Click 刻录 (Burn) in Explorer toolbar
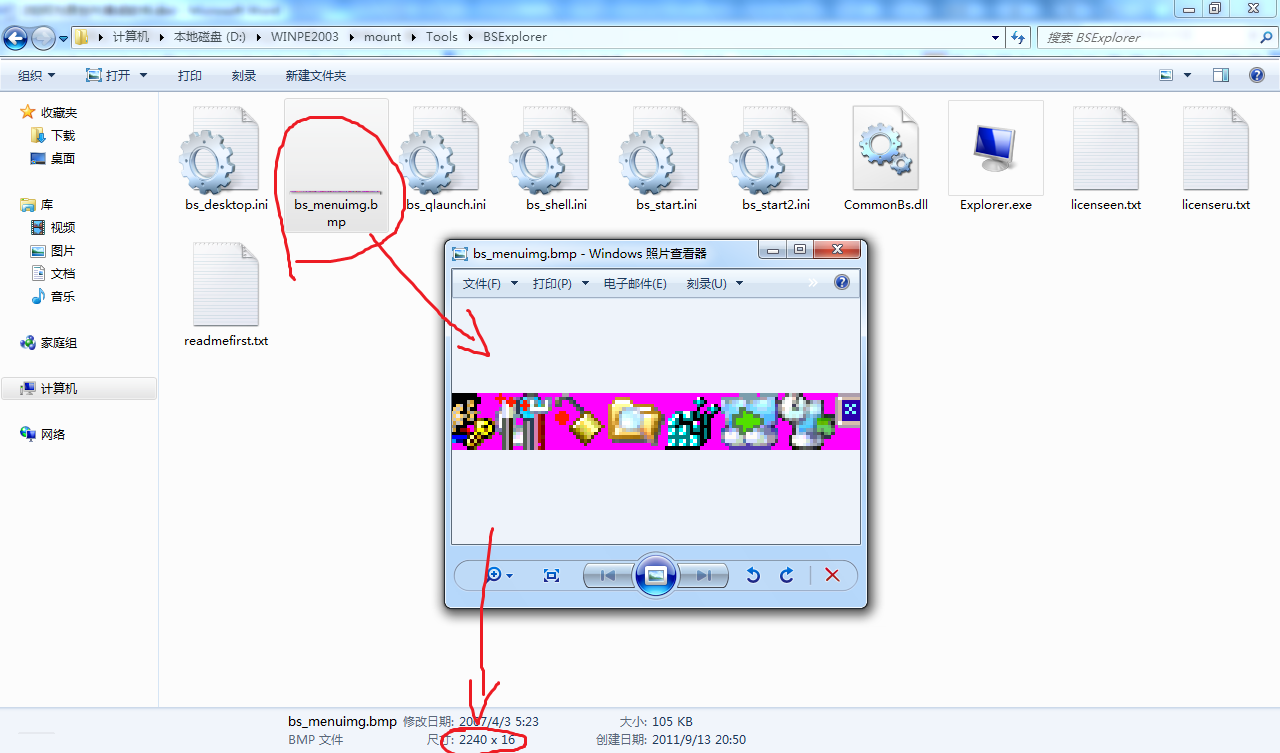 click(x=243, y=75)
